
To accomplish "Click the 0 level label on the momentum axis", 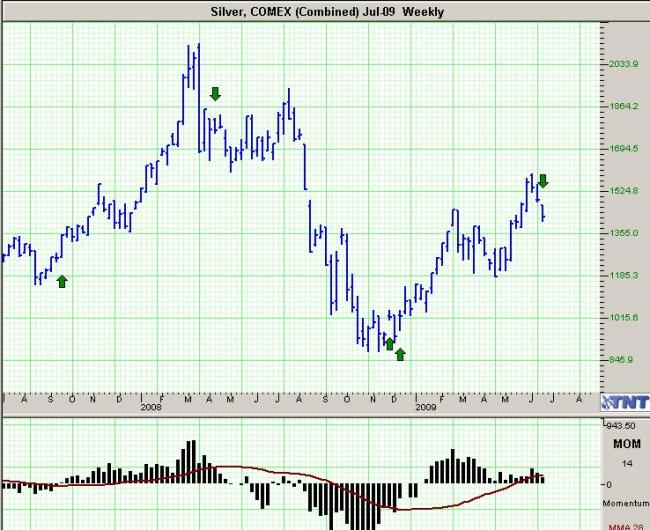I will tap(609, 484).
